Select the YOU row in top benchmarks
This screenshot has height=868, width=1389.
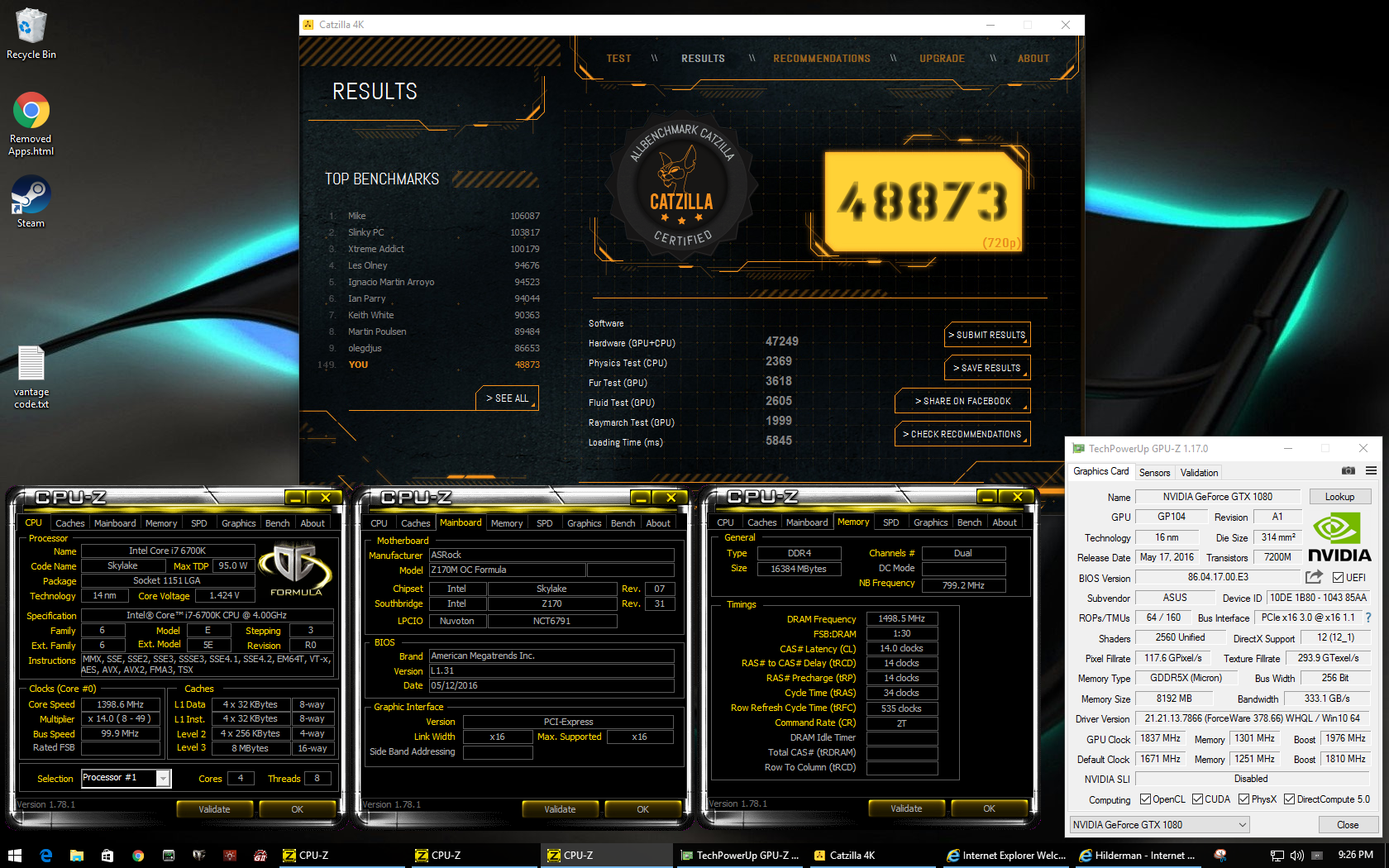(430, 365)
